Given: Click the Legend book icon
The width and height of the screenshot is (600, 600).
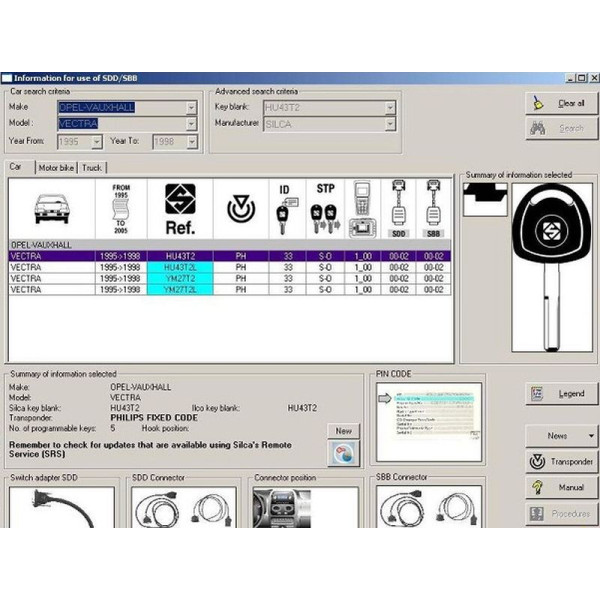Looking at the screenshot, I should [538, 393].
